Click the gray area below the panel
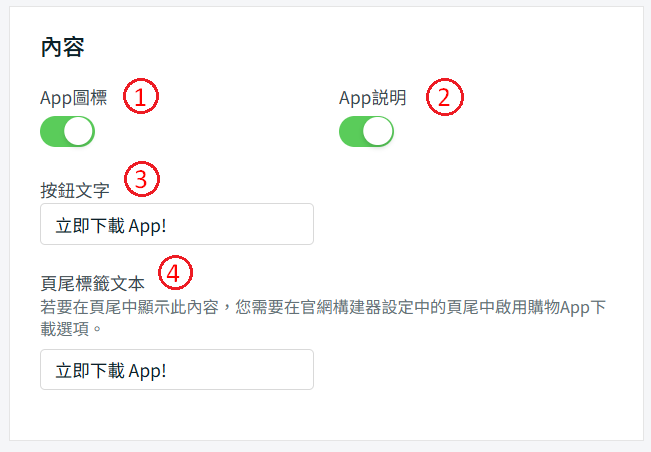The image size is (651, 452). 325,446
